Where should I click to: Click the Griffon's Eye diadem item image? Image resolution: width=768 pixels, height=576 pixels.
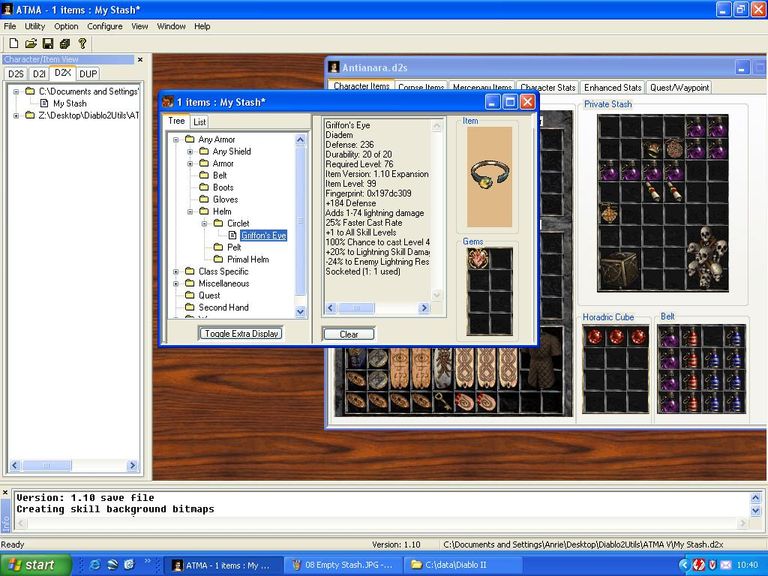(489, 177)
